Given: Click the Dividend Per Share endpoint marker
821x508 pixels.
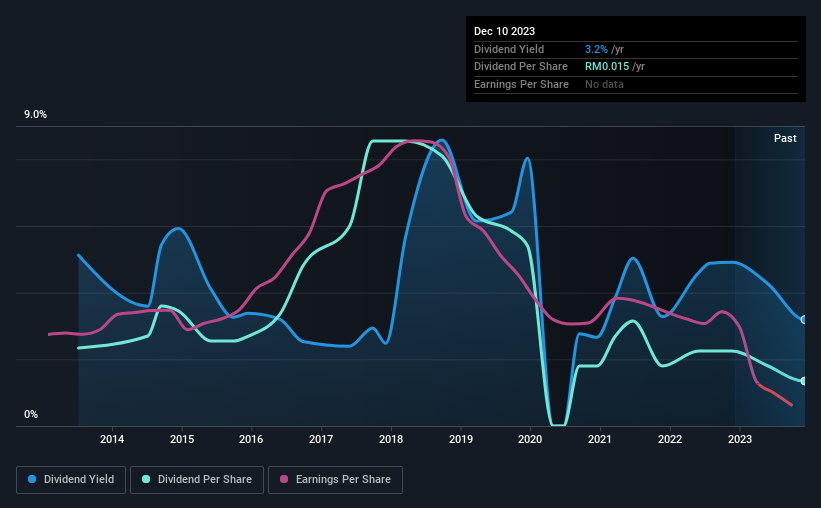Looking at the screenshot, I should click(x=803, y=381).
